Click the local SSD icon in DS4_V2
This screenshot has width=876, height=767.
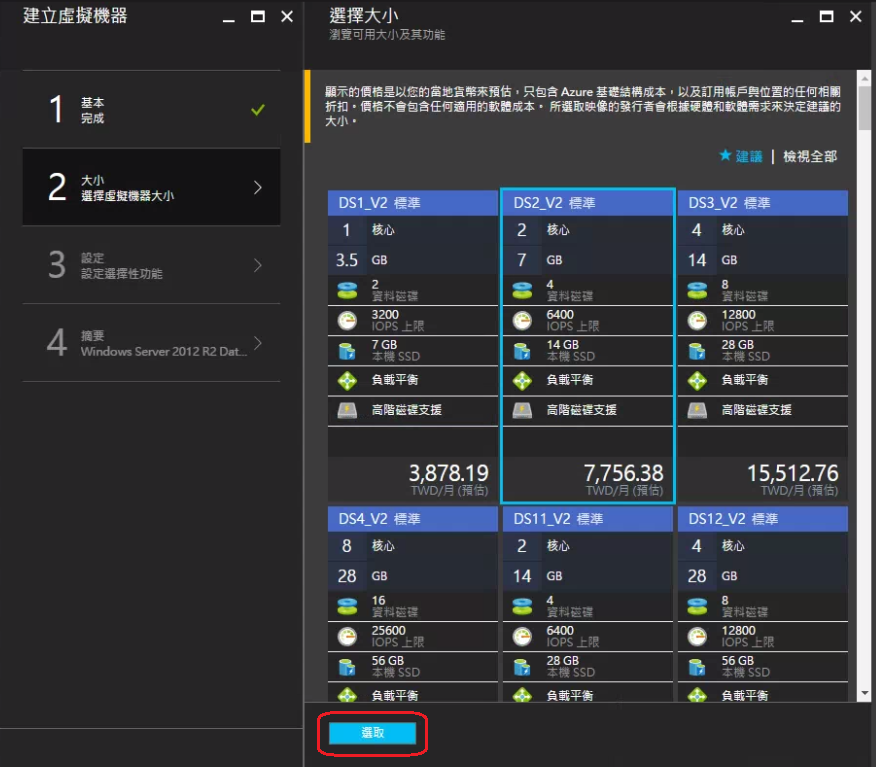point(347,666)
